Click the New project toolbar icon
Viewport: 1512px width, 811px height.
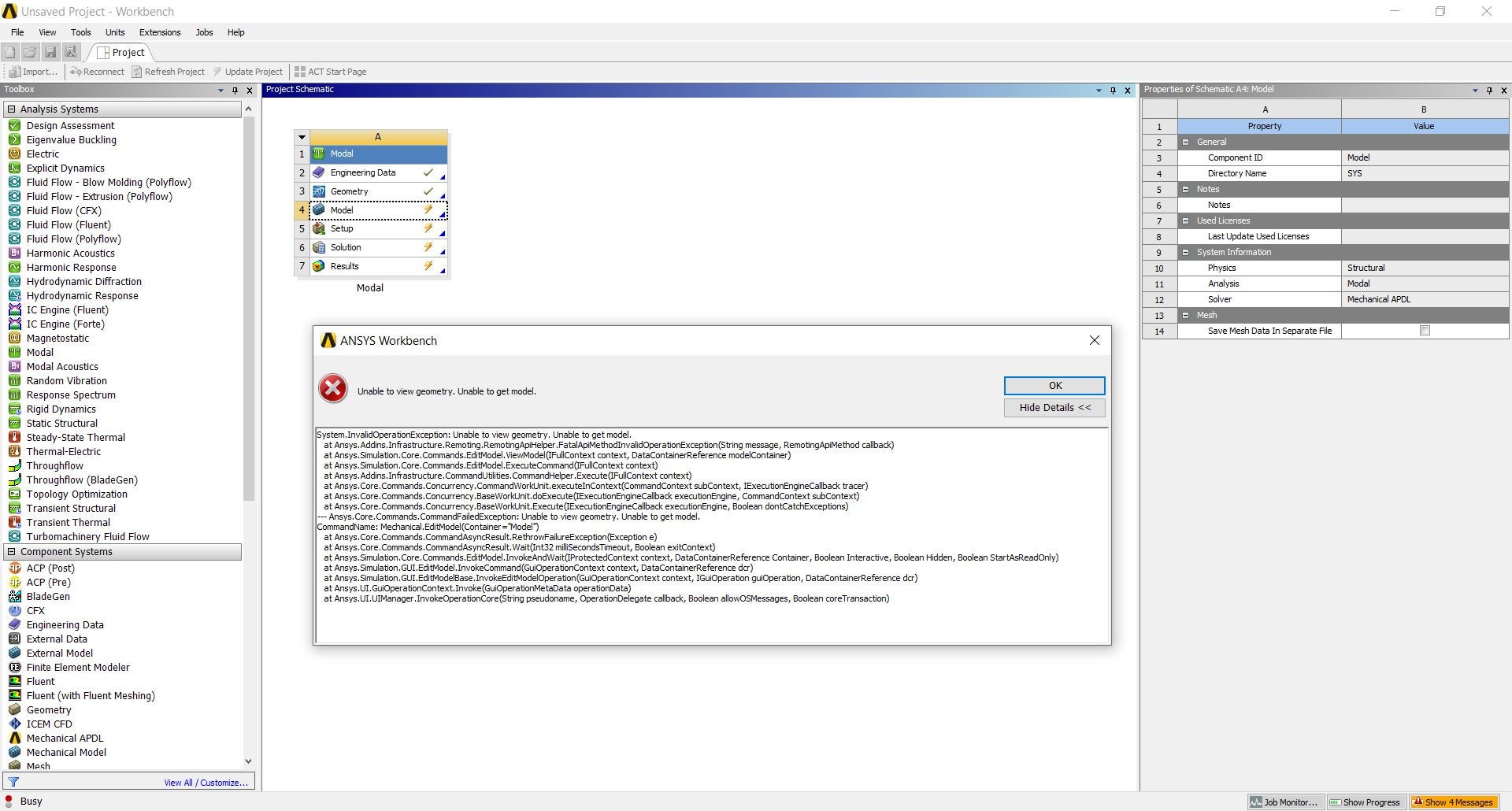[9, 52]
